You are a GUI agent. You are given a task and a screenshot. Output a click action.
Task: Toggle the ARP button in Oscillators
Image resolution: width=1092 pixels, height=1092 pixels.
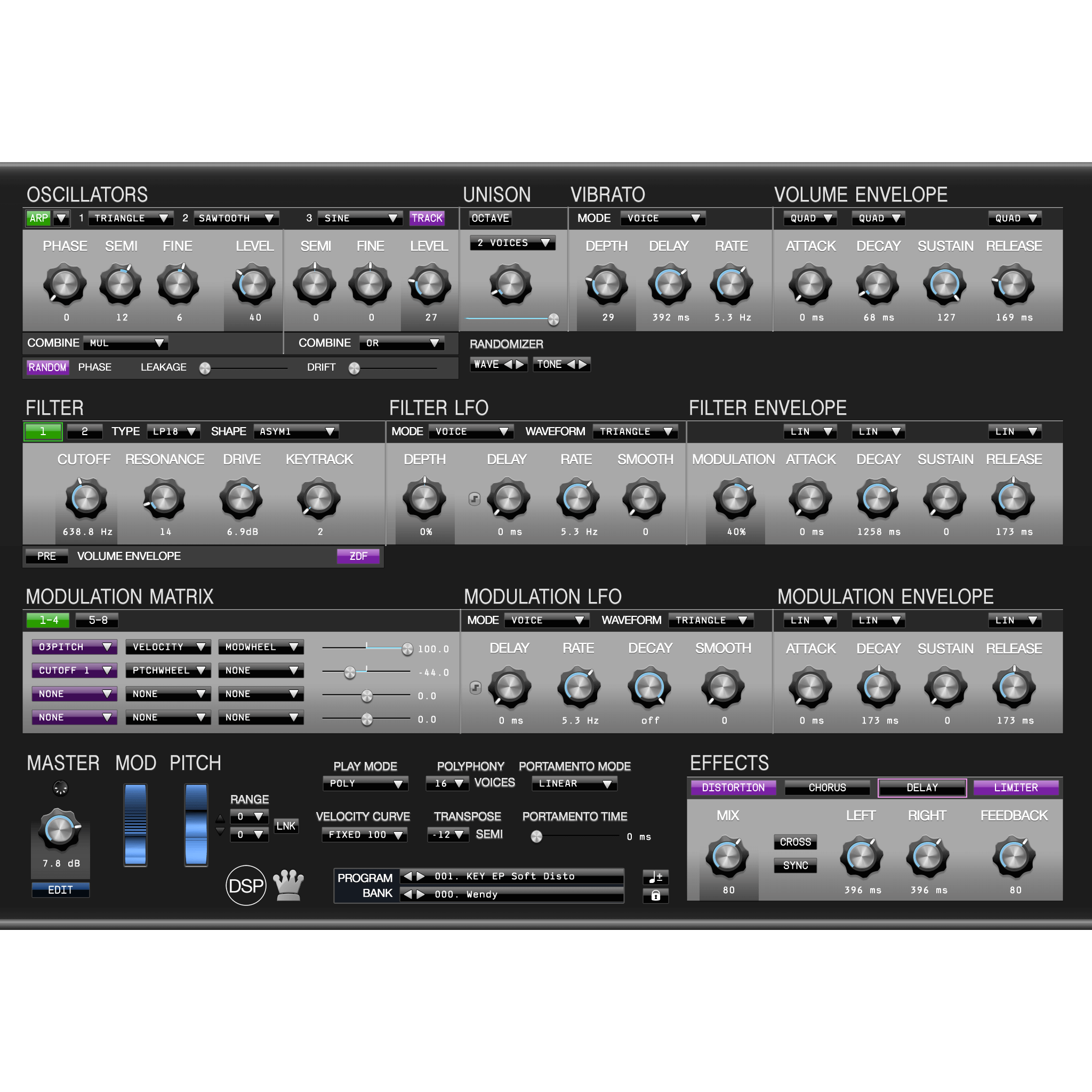(39, 218)
